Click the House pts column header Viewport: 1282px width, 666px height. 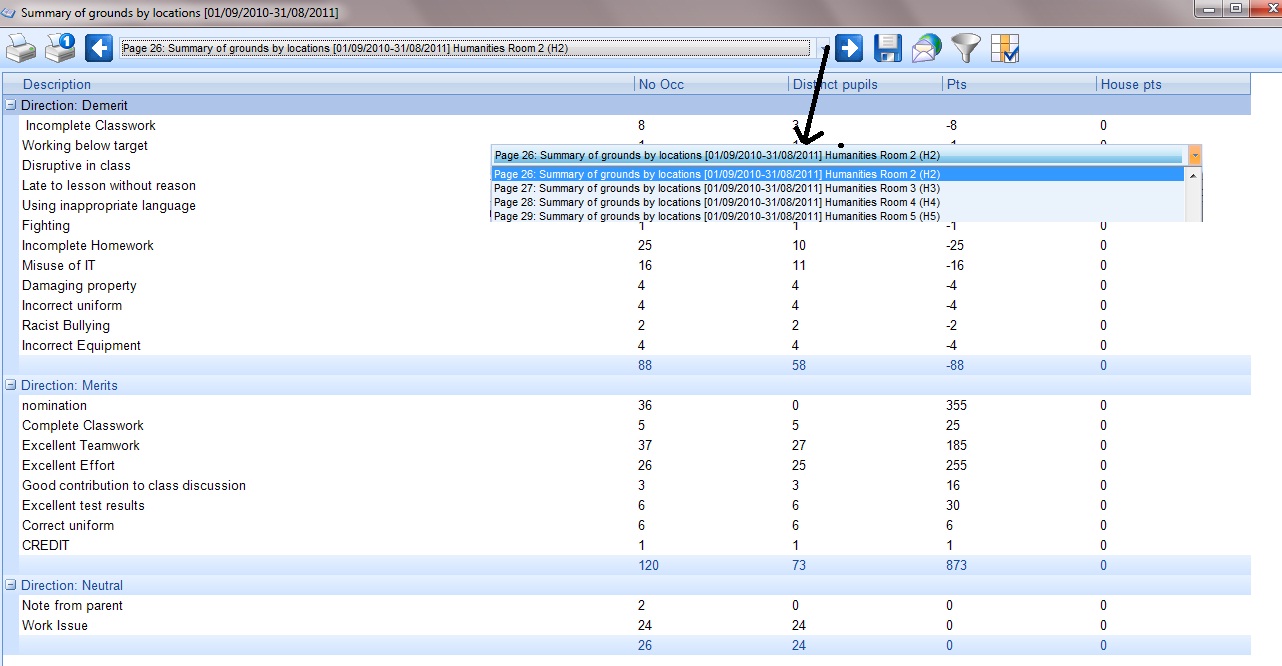(1131, 85)
